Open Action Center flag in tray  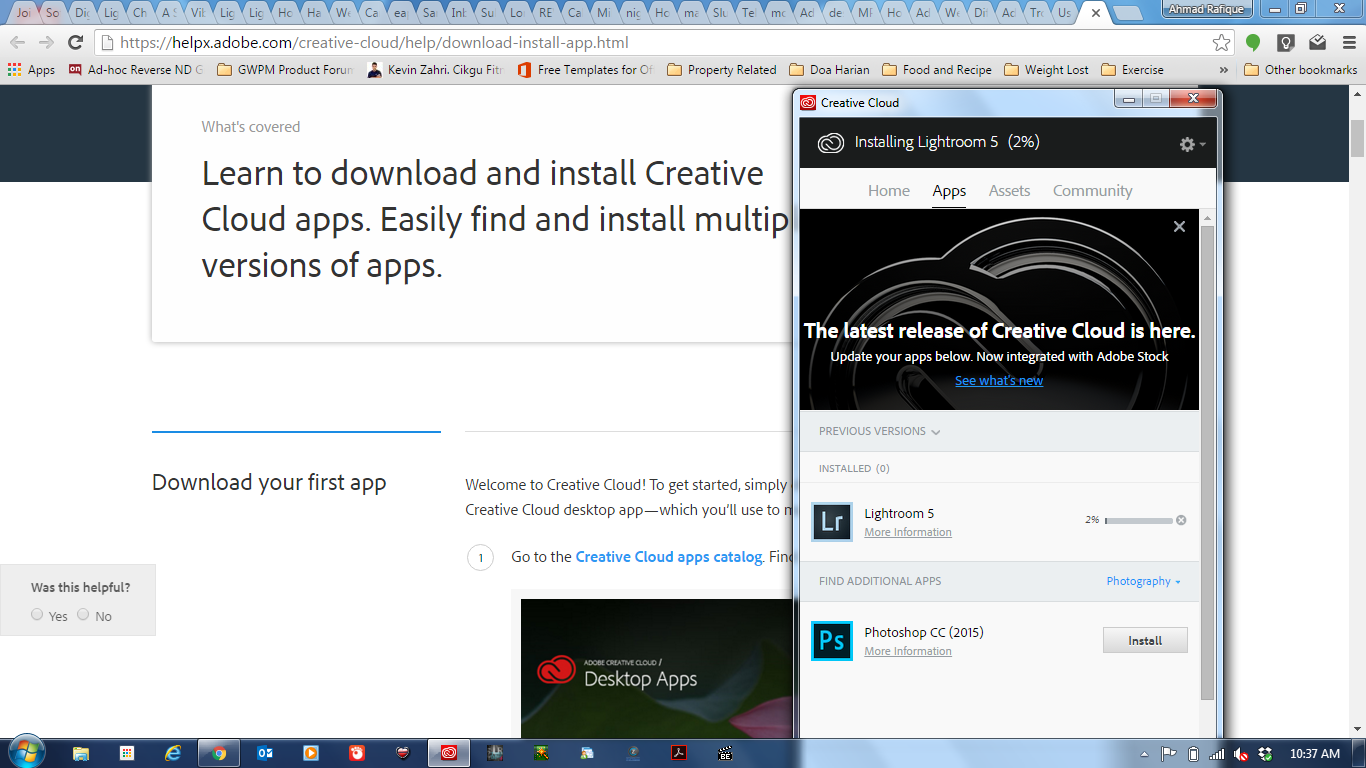click(1168, 754)
